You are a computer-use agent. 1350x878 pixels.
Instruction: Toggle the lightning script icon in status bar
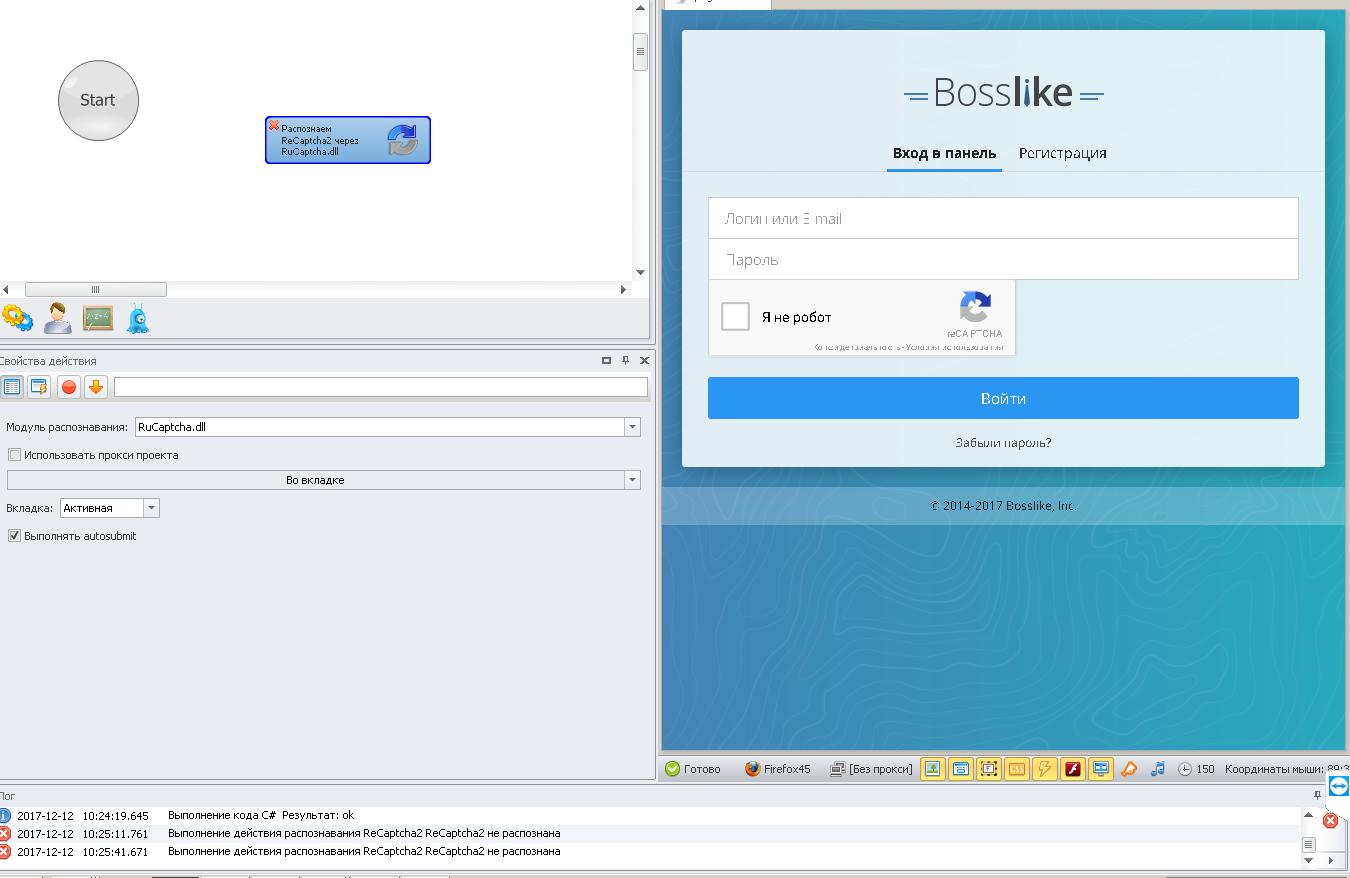coord(1045,769)
